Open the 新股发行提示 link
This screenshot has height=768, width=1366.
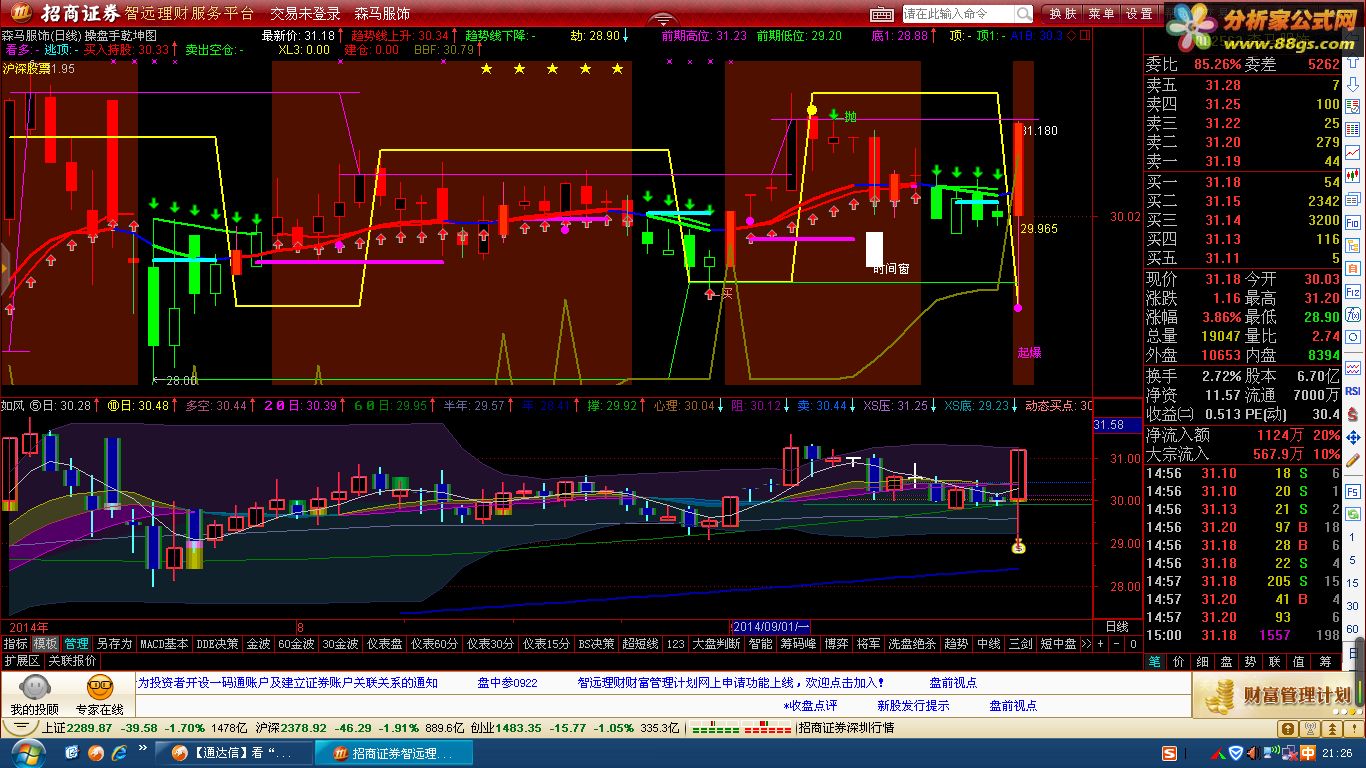click(913, 705)
